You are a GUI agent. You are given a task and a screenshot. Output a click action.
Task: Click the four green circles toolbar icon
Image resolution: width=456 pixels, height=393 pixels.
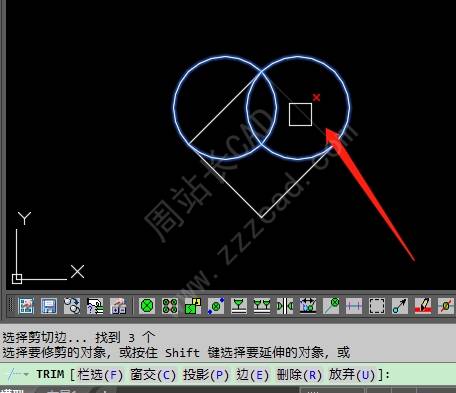(170, 306)
